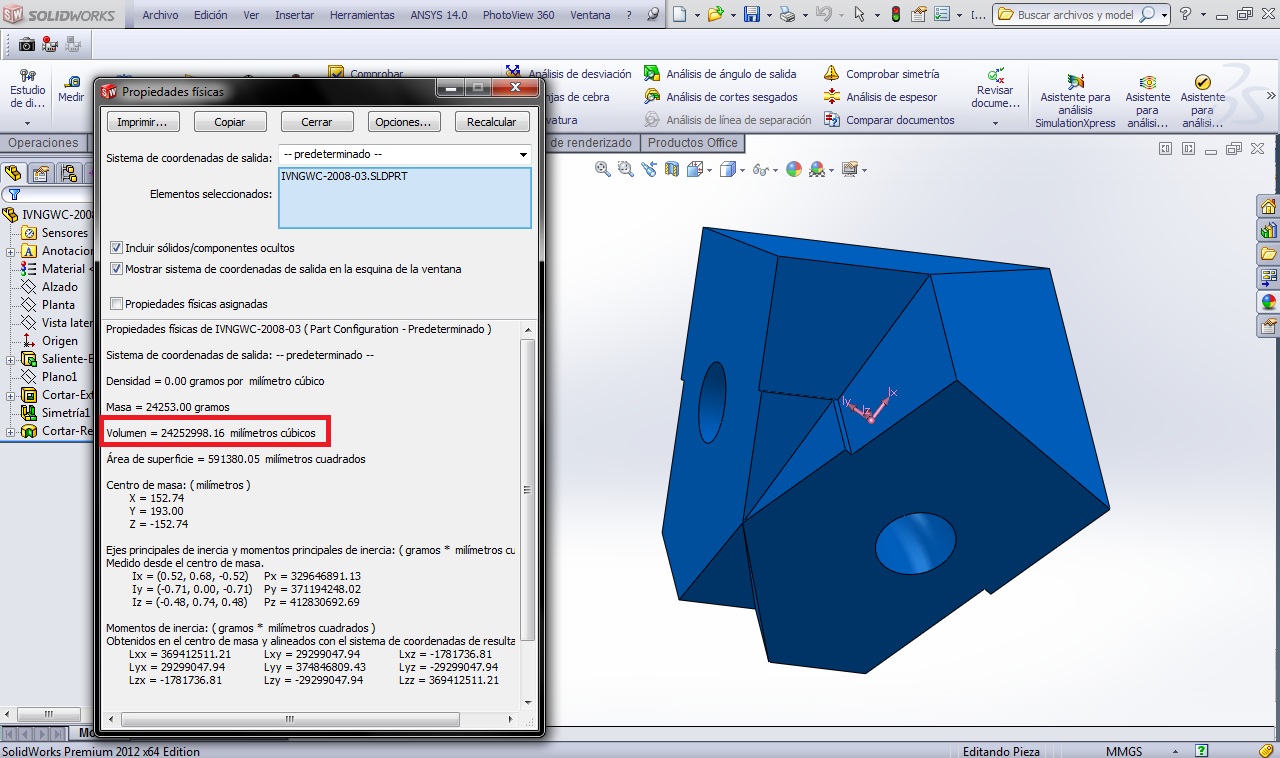
Task: Save the part with the floppy disk icon
Action: 751,14
